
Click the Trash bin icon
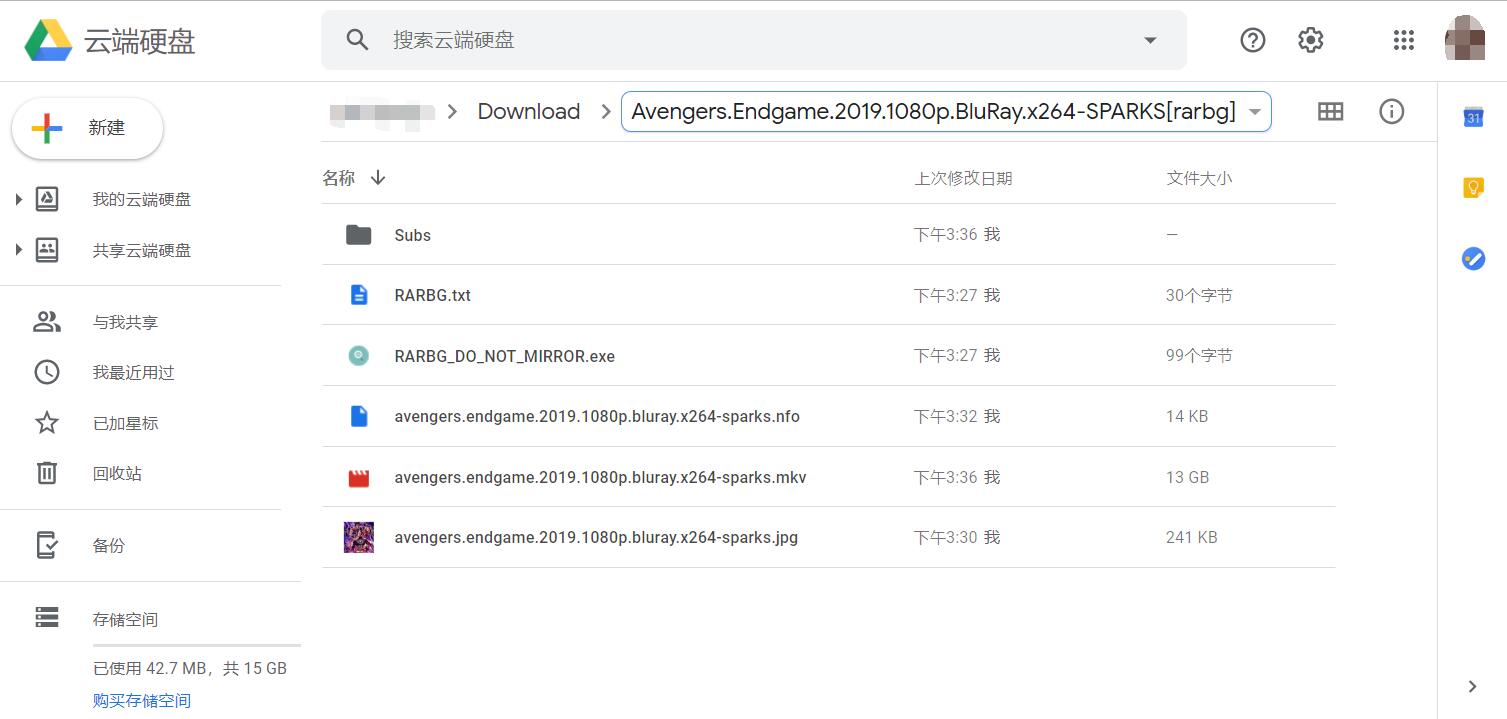coord(47,473)
